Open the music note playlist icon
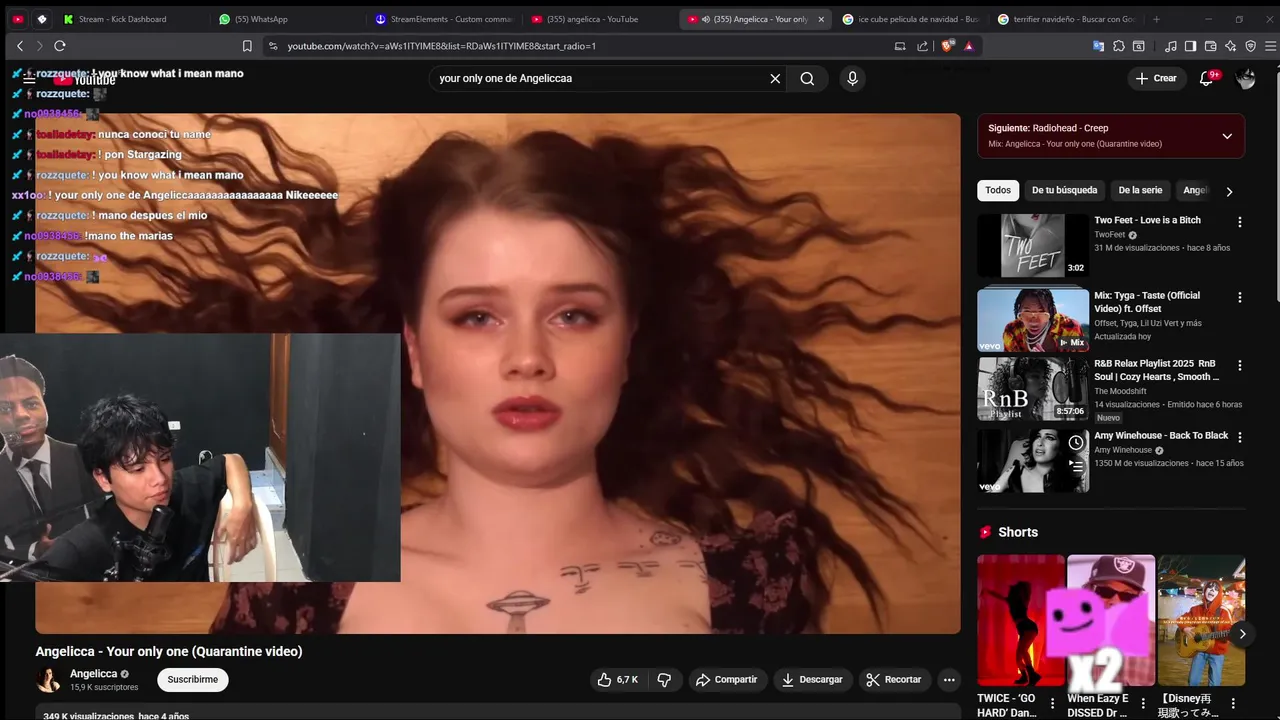This screenshot has width=1280, height=720. click(x=1170, y=46)
